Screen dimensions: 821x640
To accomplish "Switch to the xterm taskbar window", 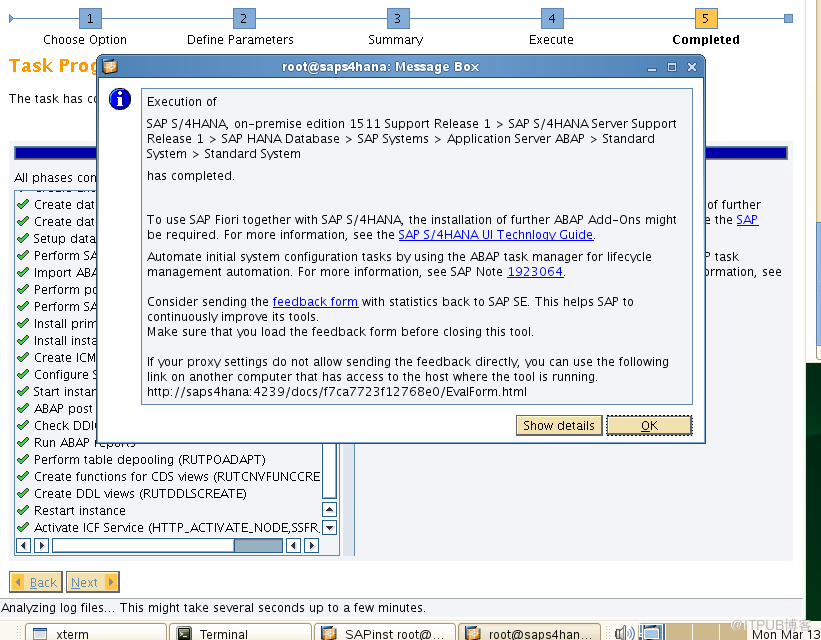I will click(96, 633).
